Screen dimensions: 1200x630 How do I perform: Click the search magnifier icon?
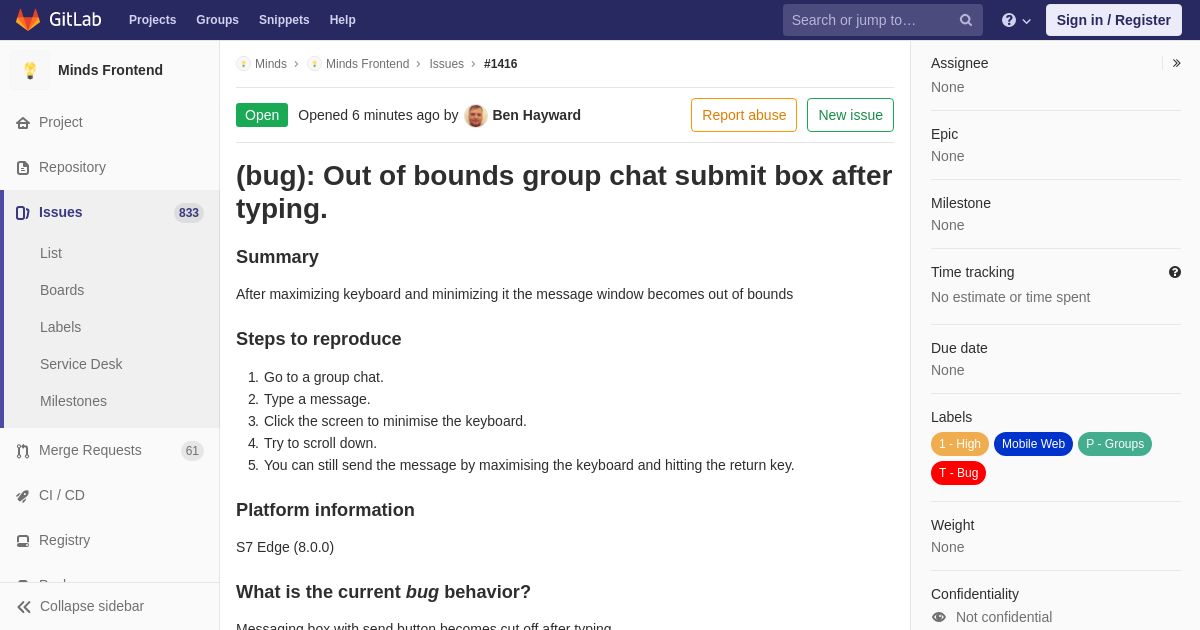pyautogui.click(x=966, y=20)
